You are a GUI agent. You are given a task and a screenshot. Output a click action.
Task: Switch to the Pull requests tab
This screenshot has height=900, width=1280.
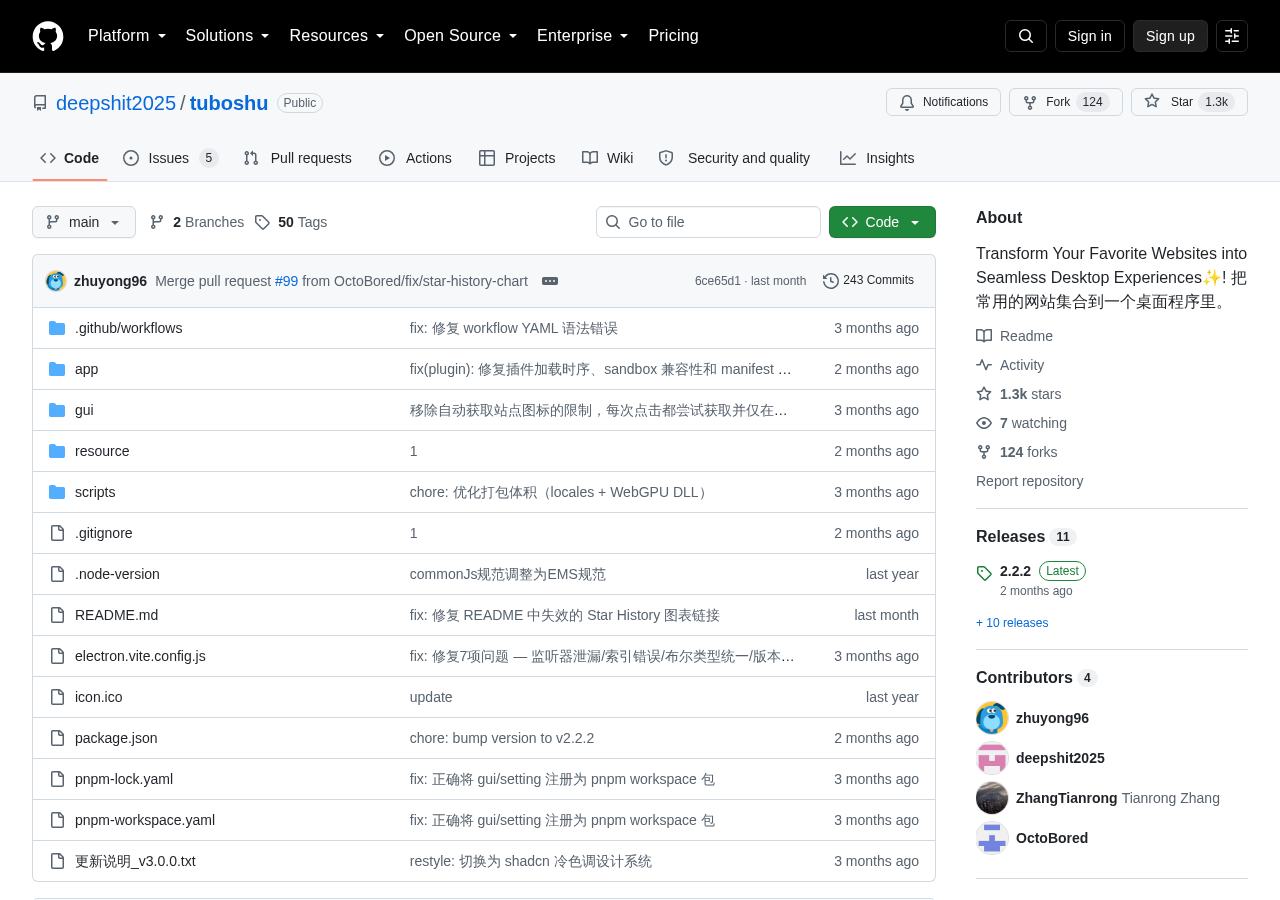[x=297, y=158]
